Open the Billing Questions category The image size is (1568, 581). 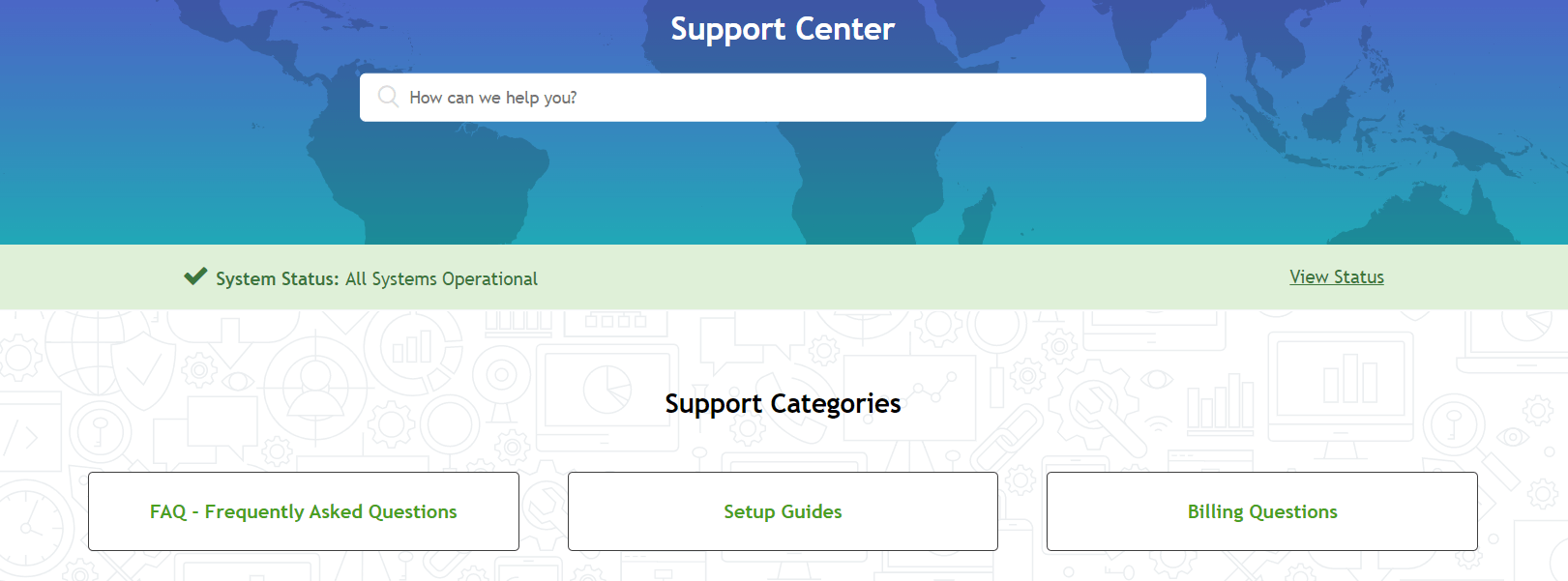(x=1262, y=511)
